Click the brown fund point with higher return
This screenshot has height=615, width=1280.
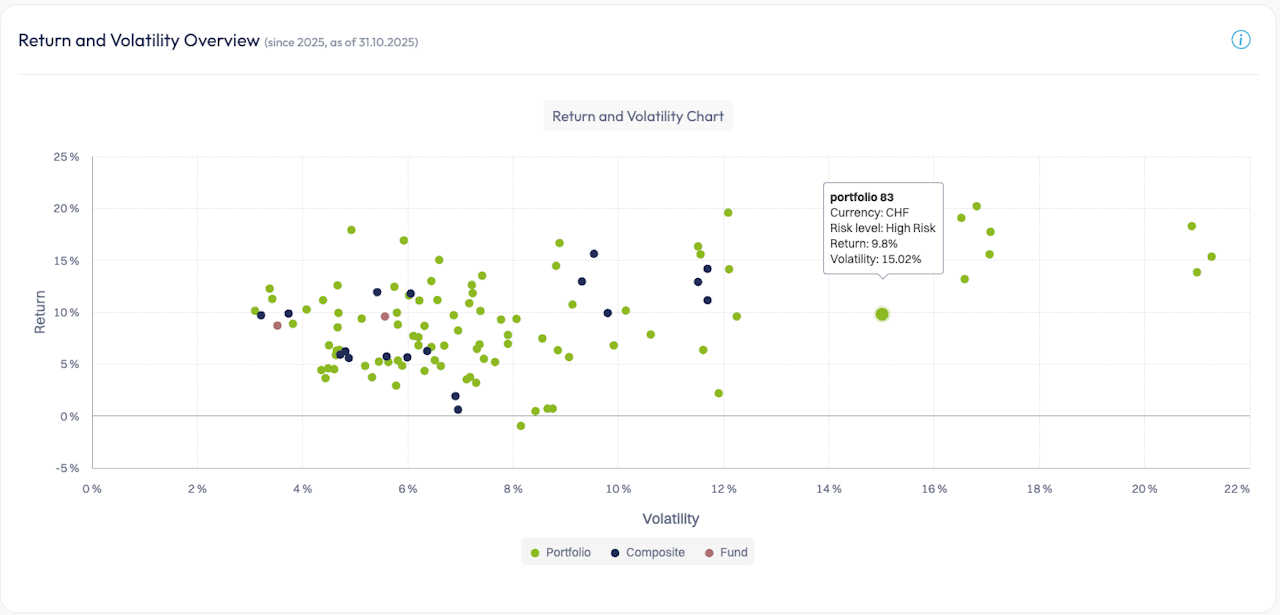(385, 316)
